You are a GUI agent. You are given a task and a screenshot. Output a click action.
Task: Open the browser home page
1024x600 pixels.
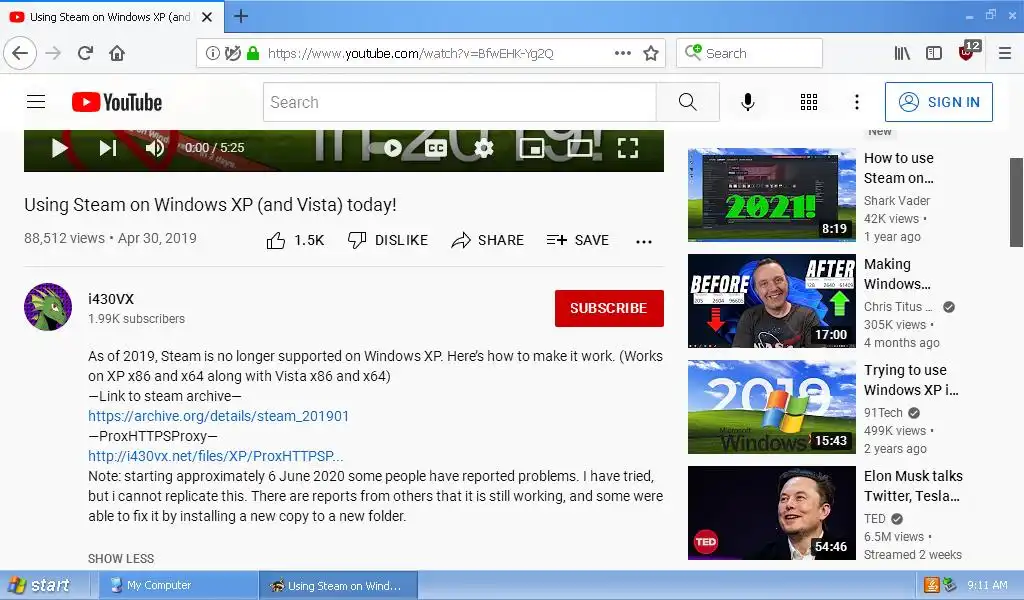[x=117, y=53]
